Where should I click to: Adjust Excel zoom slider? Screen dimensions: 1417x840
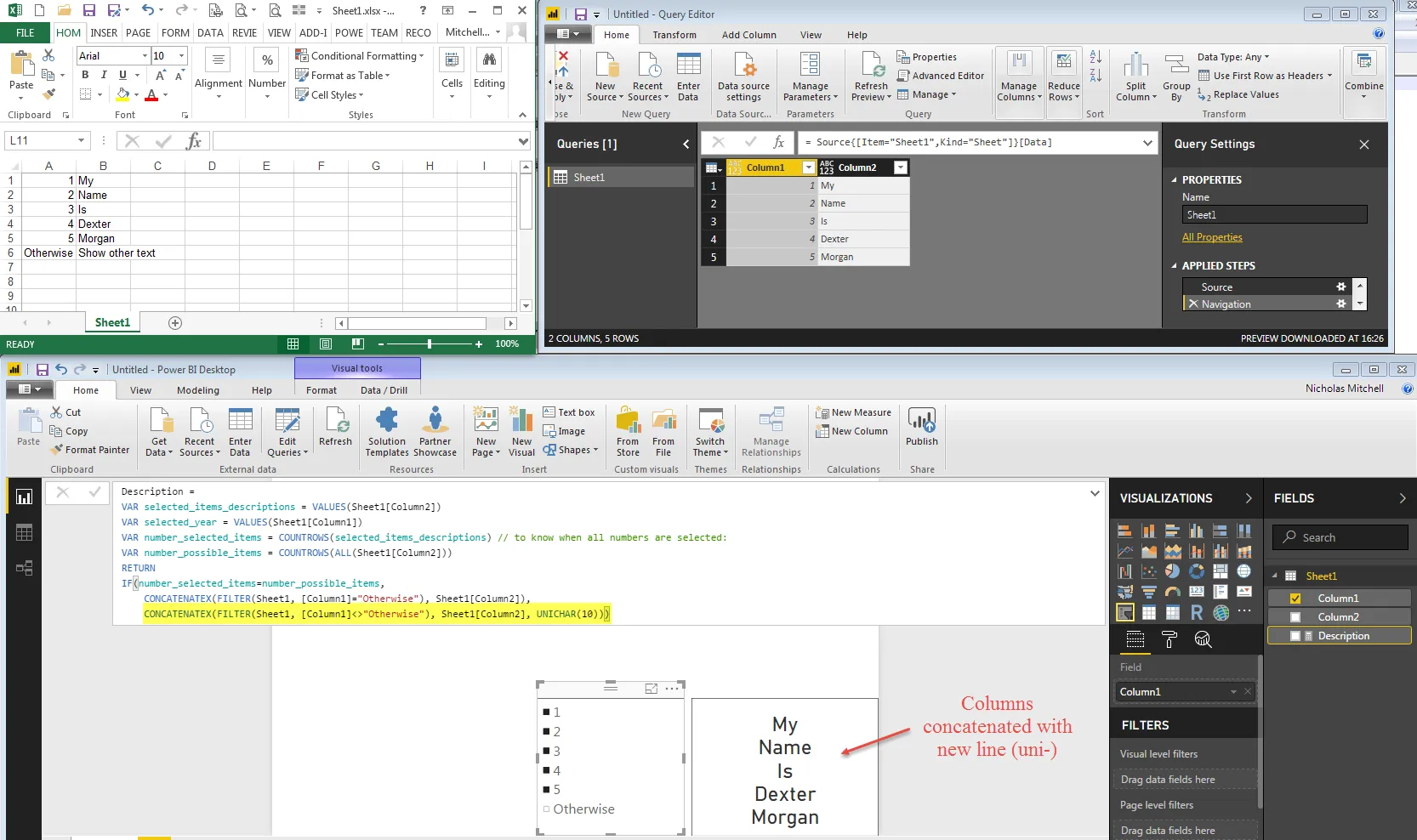(430, 343)
